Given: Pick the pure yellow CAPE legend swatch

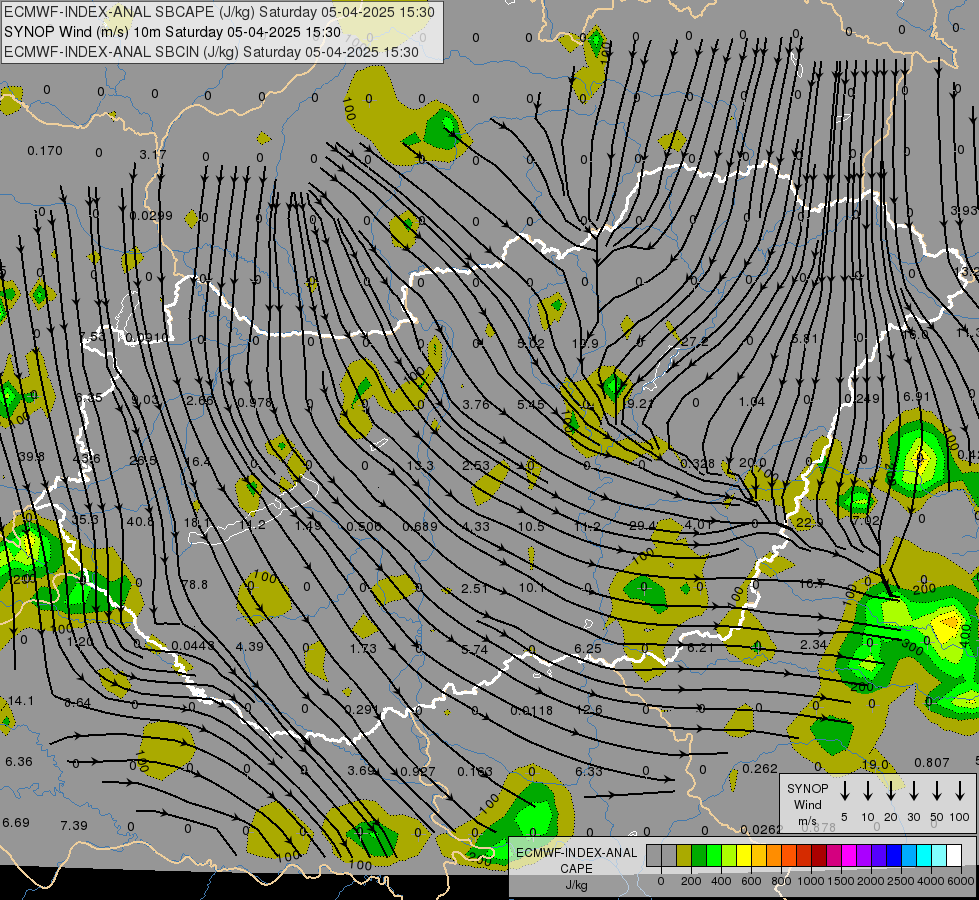Looking at the screenshot, I should click(744, 856).
